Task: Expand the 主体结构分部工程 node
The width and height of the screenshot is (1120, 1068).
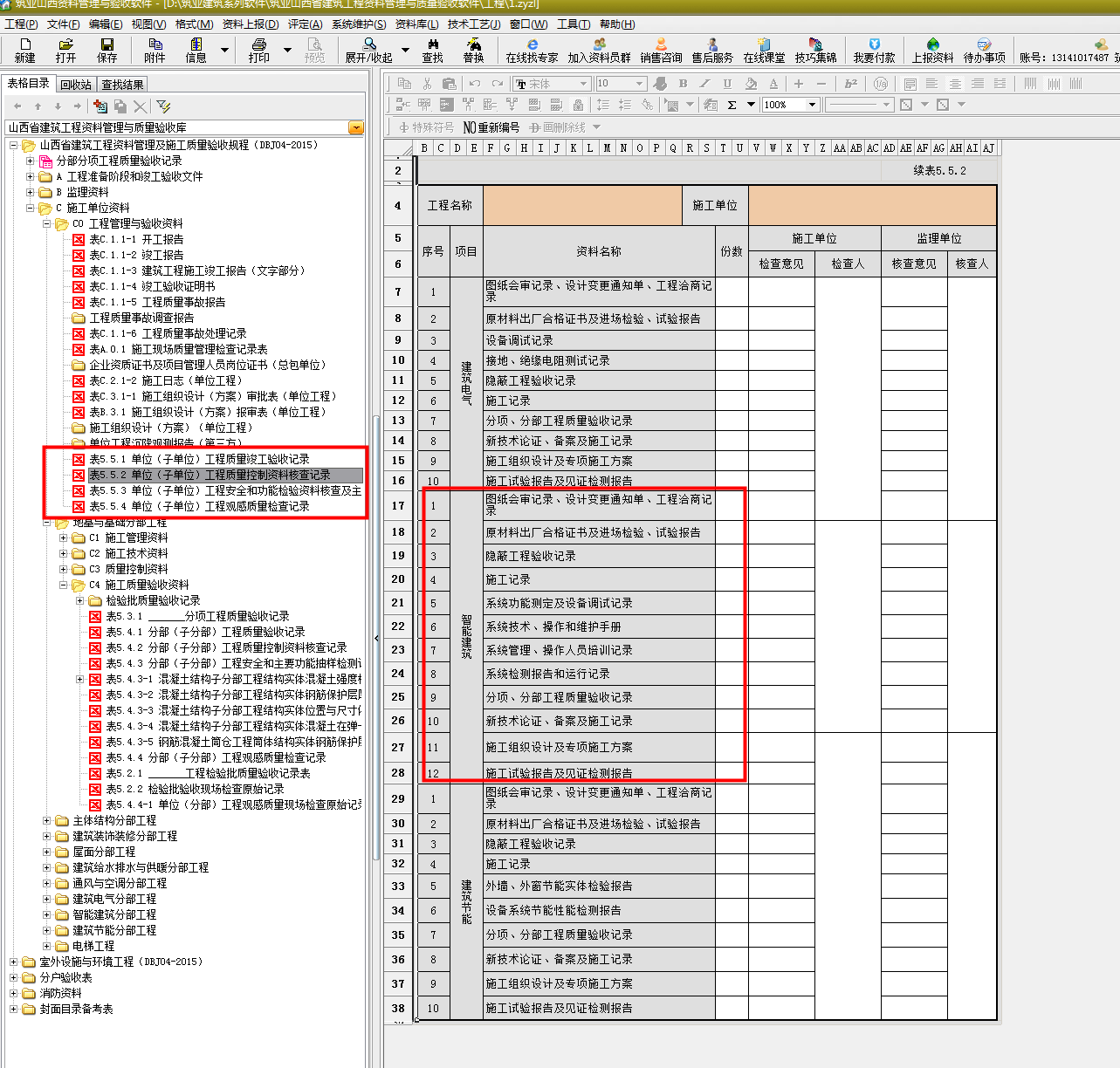Action: pos(47,820)
